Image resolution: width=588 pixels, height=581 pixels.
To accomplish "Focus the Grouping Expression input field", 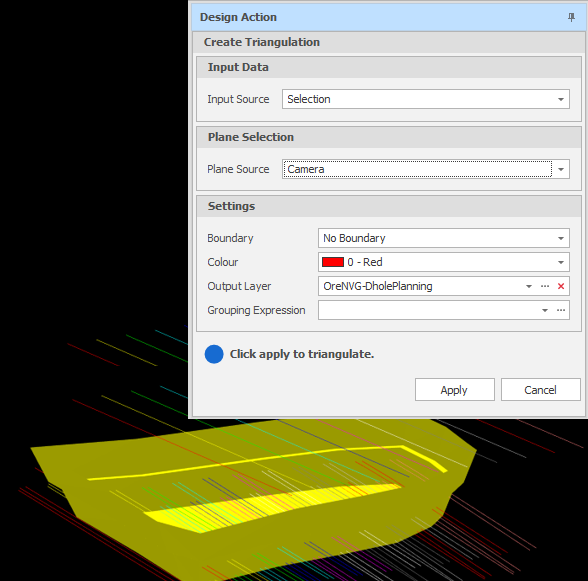I will point(429,310).
